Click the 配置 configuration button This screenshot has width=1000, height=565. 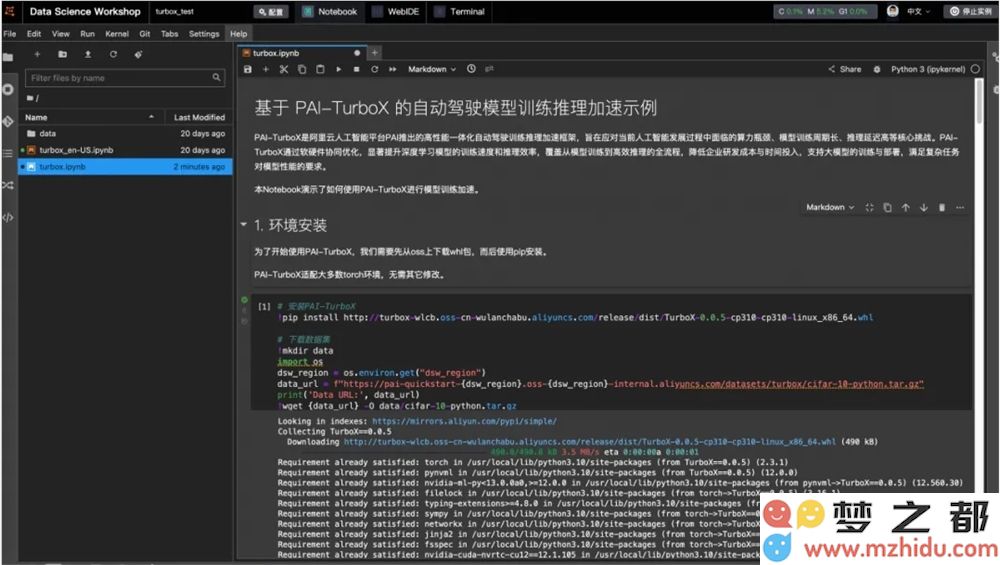[x=271, y=11]
